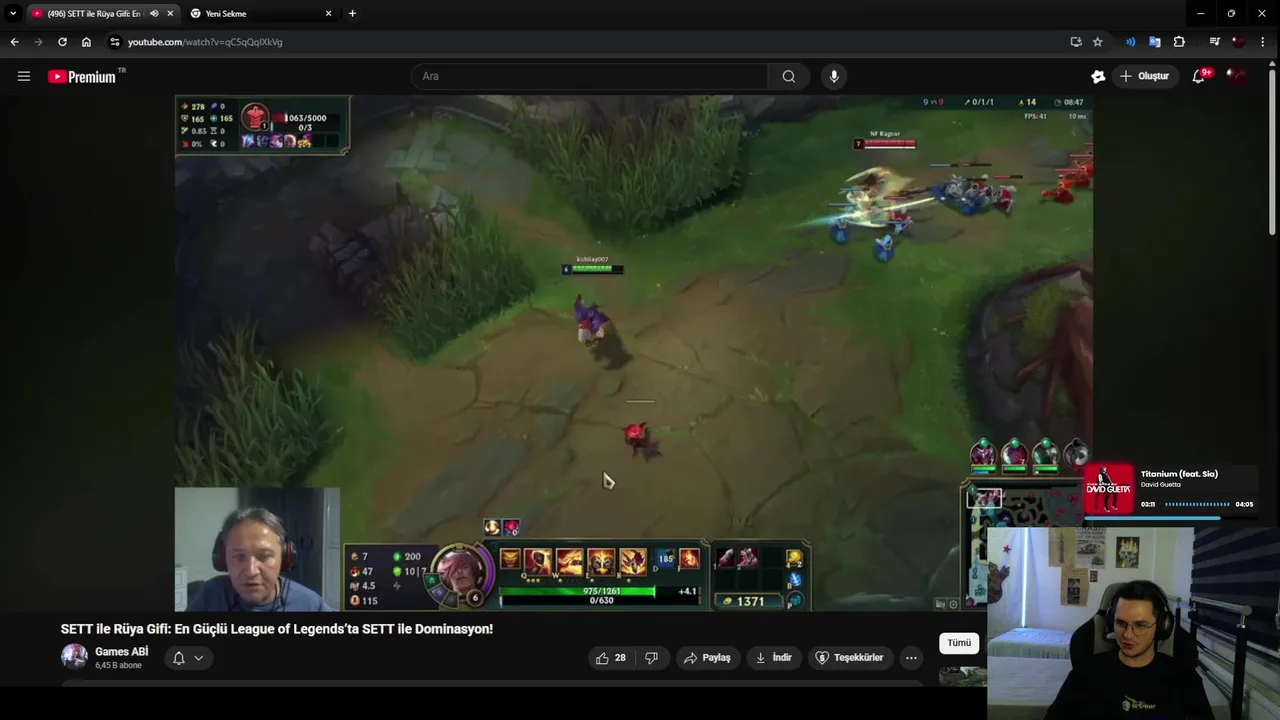Open Teşekkürler thanks dialog
The height and width of the screenshot is (720, 1280).
pyautogui.click(x=849, y=657)
